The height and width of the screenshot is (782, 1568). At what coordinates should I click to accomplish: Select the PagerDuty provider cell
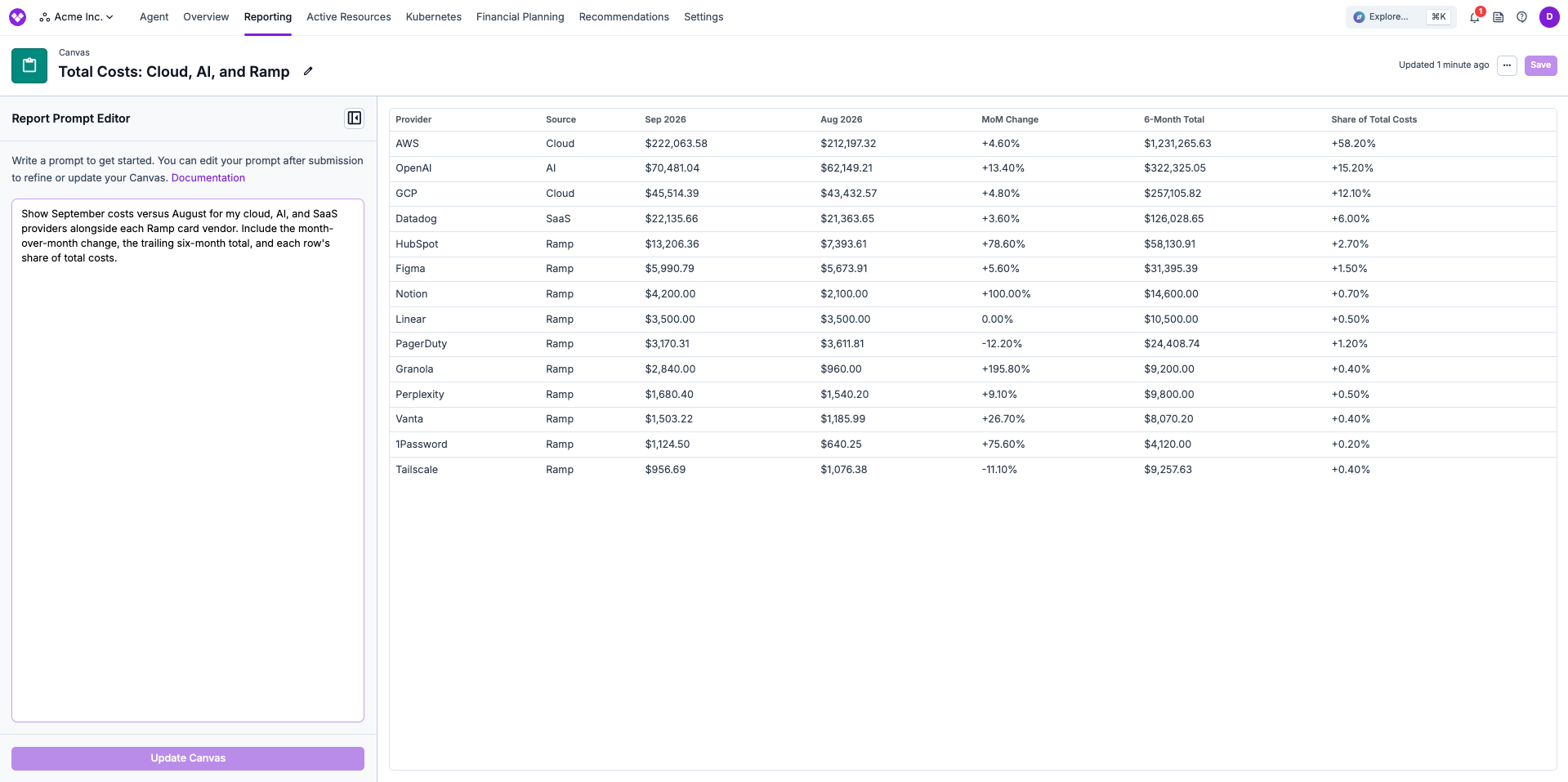click(421, 344)
